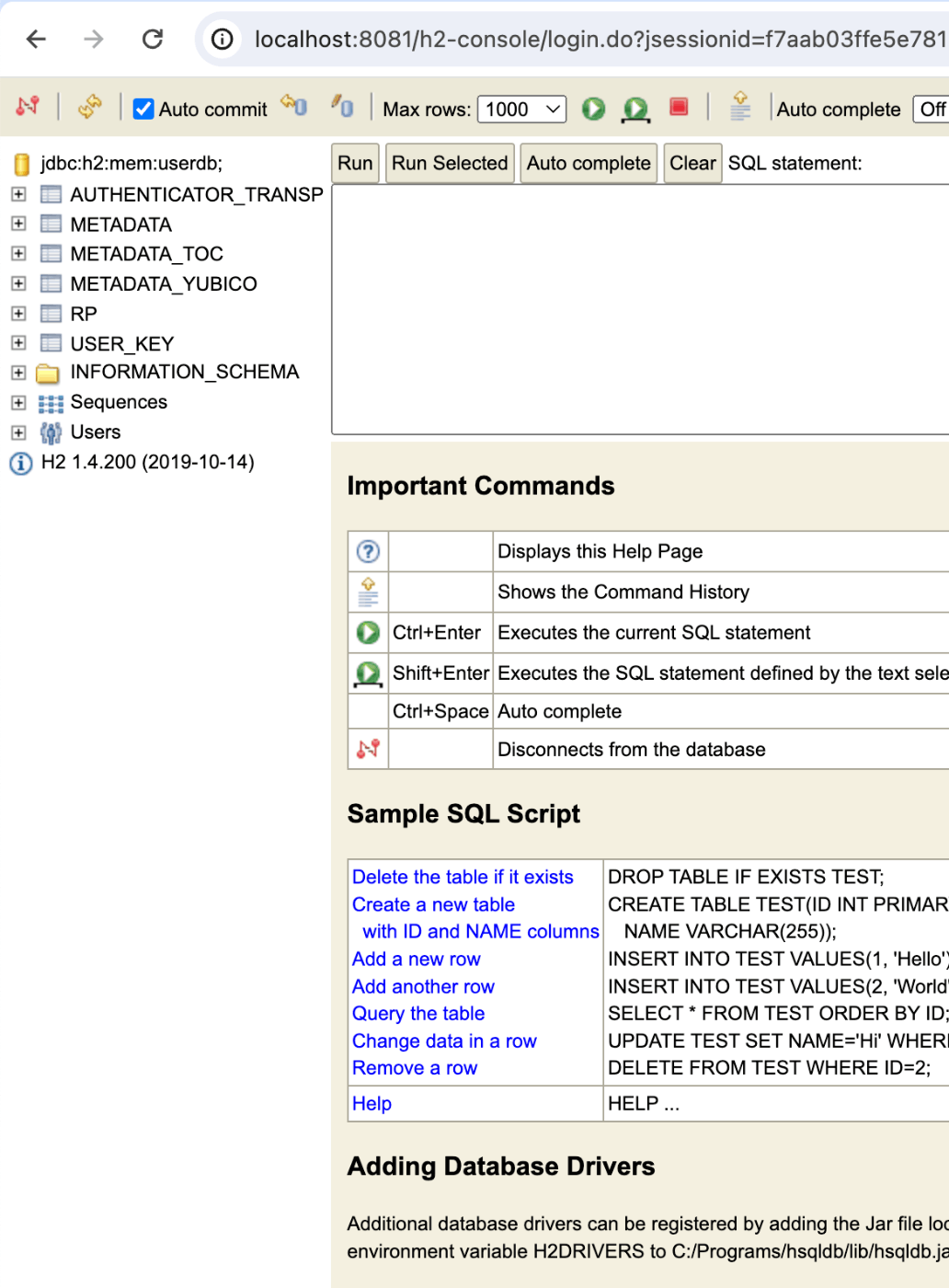The width and height of the screenshot is (949, 1288).
Task: Select the METADATA_YUBICO table name
Action: [164, 283]
